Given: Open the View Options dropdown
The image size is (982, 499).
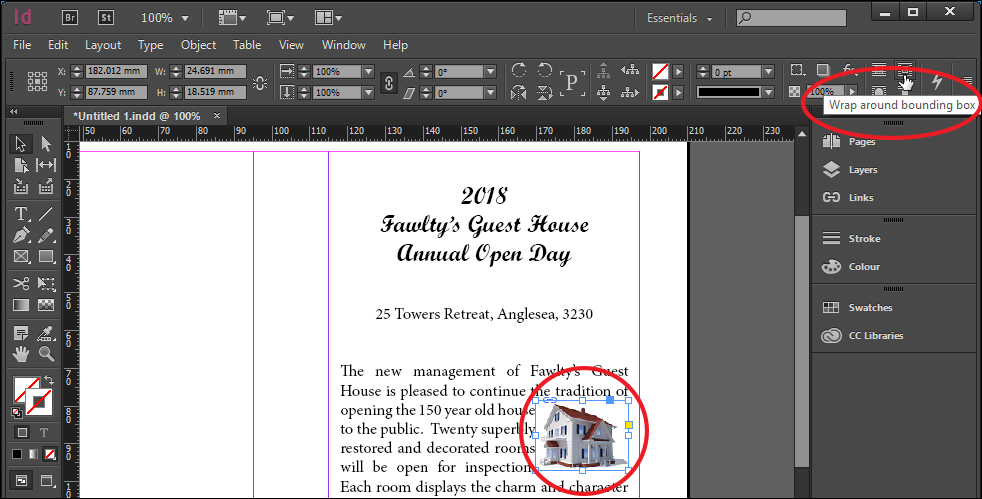Looking at the screenshot, I should point(232,18).
